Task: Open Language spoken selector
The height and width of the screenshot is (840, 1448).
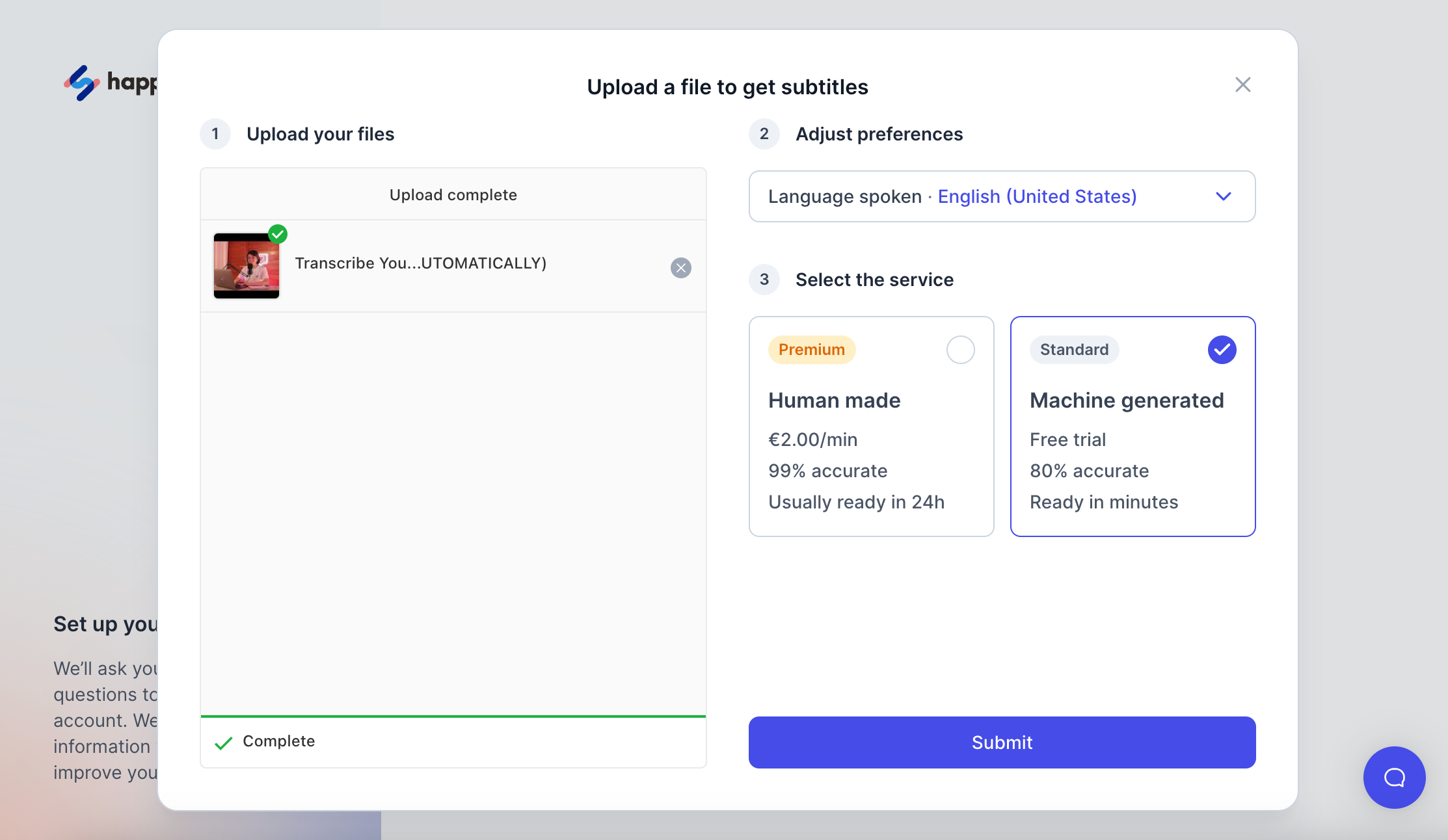Action: [x=844, y=196]
